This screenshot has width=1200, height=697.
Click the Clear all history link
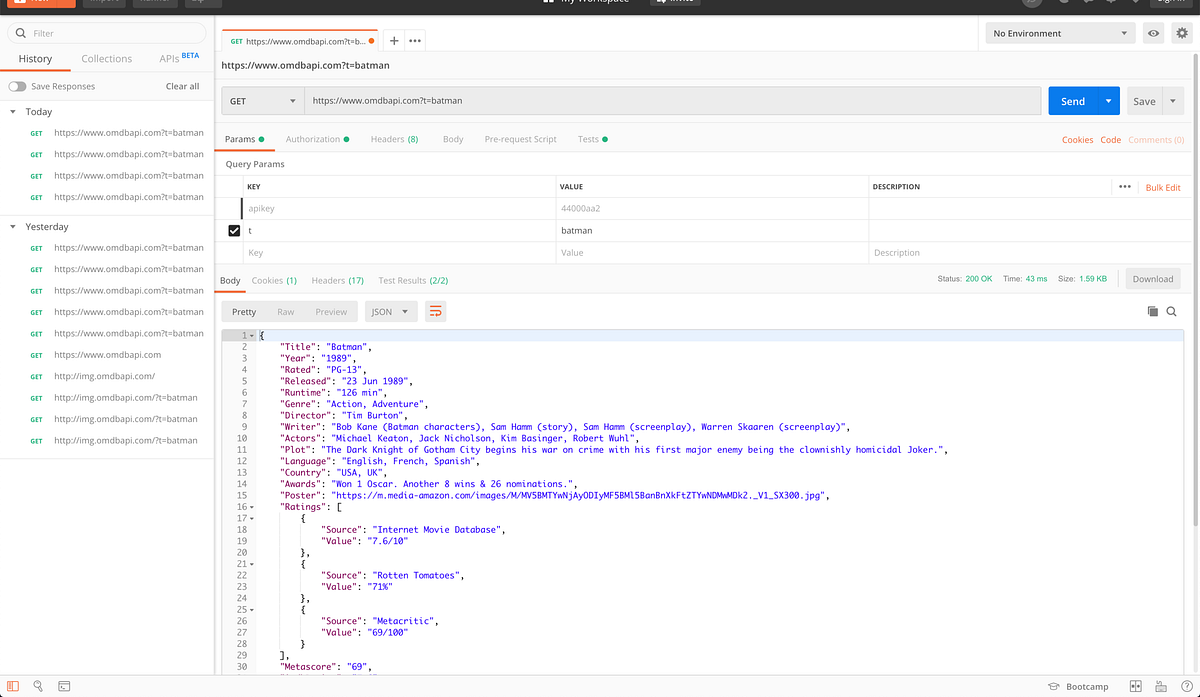tap(182, 86)
